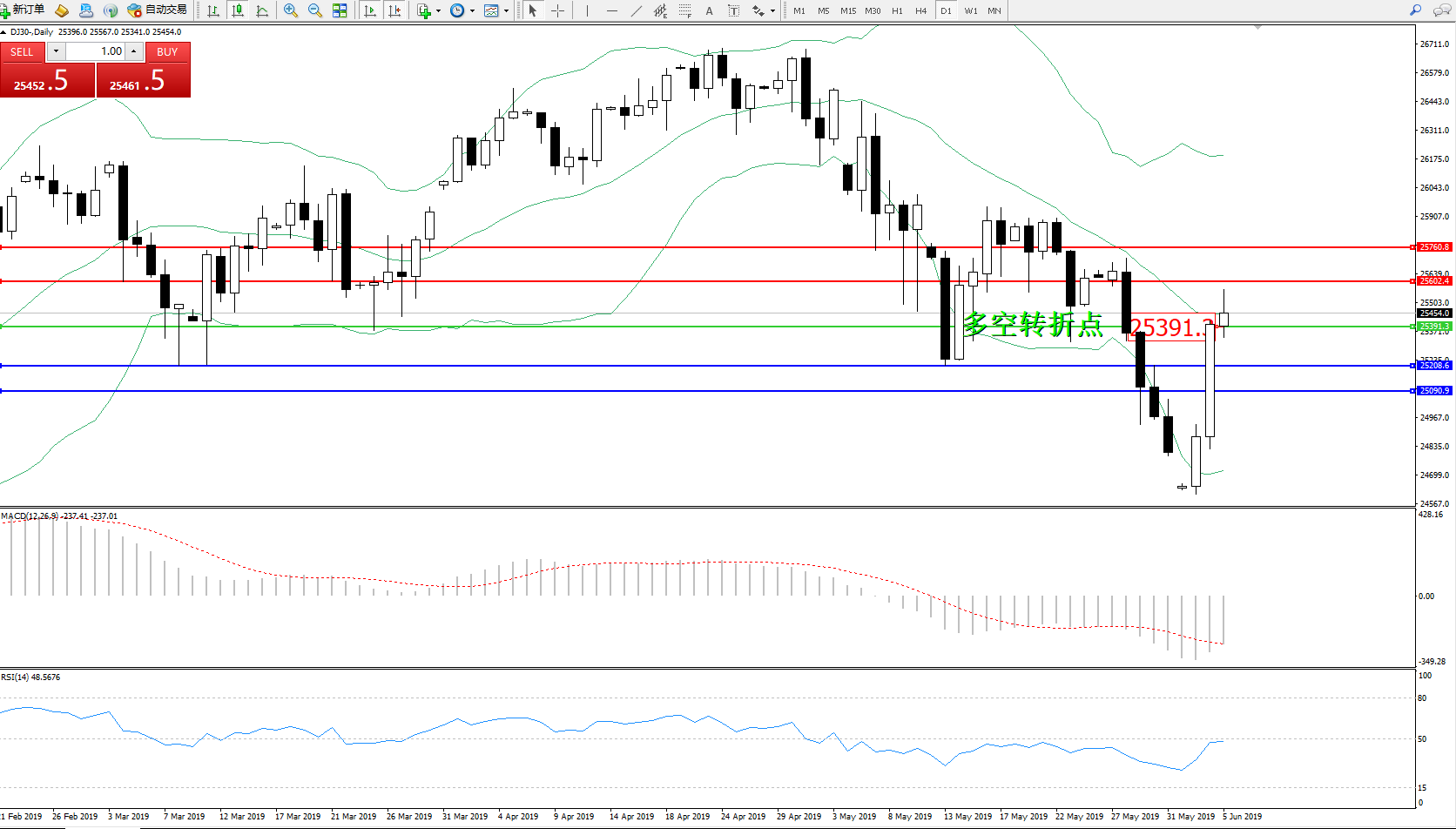This screenshot has height=829, width=1456.
Task: Click the zoom out magnifier icon
Action: 314,10
